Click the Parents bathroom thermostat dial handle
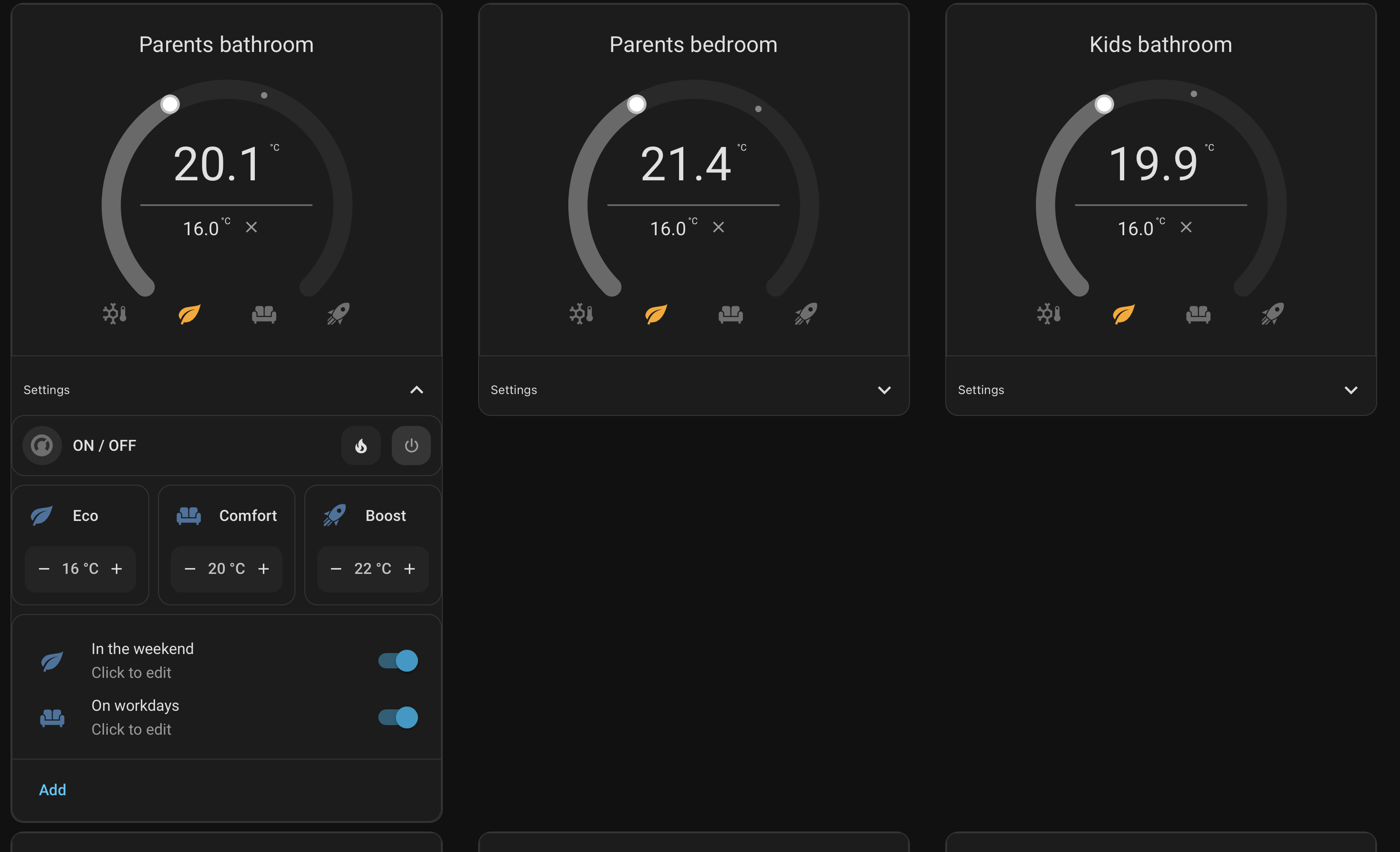Screen dimensions: 1400x852 point(170,104)
